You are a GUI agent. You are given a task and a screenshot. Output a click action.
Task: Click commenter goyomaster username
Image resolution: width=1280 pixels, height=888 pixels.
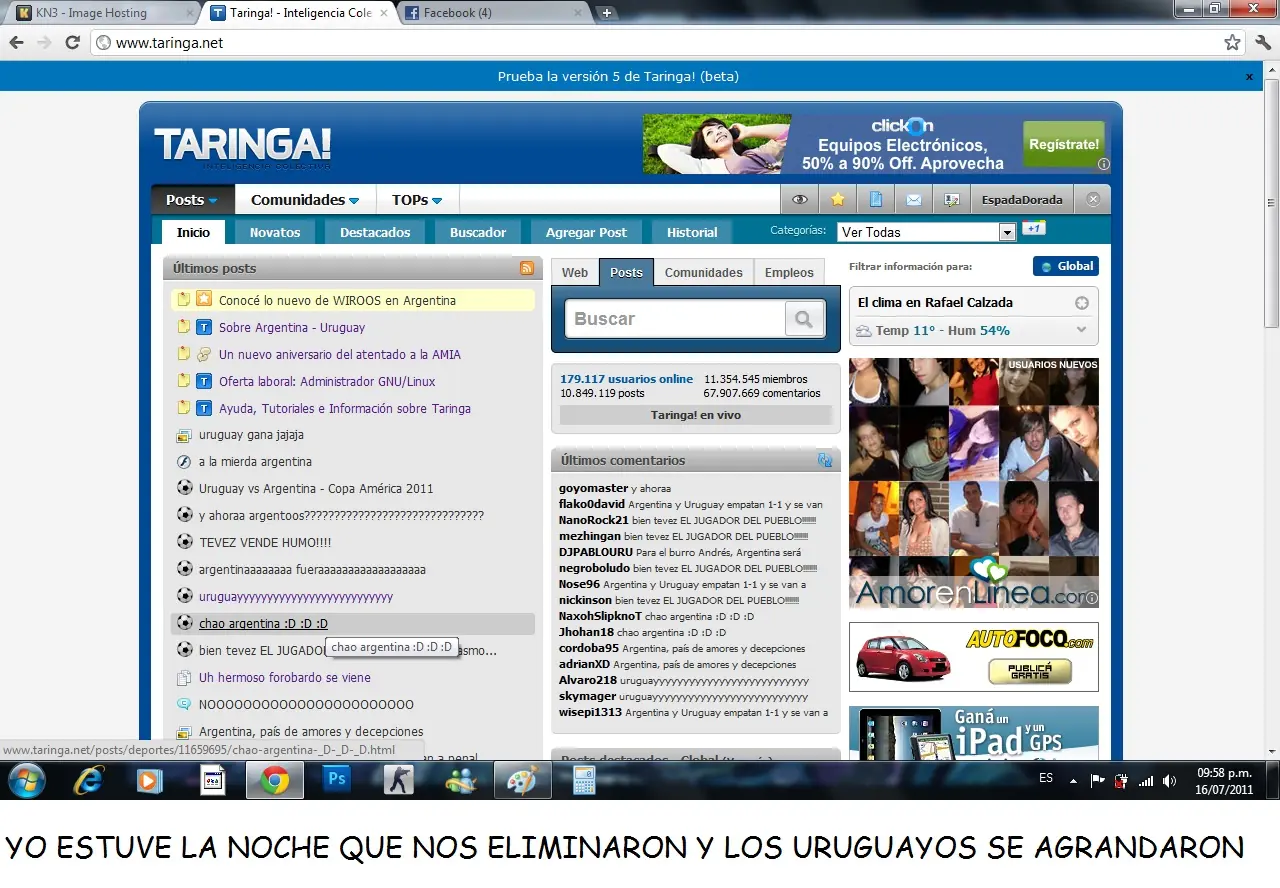[593, 488]
